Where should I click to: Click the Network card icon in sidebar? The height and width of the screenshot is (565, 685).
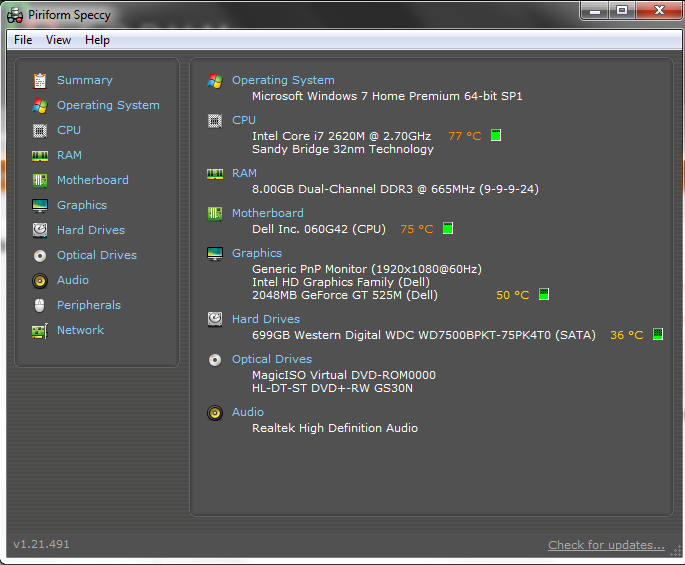40,331
